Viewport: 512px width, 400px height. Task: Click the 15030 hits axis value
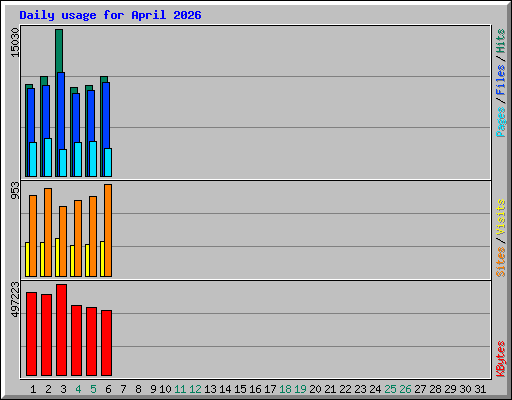tap(15, 42)
